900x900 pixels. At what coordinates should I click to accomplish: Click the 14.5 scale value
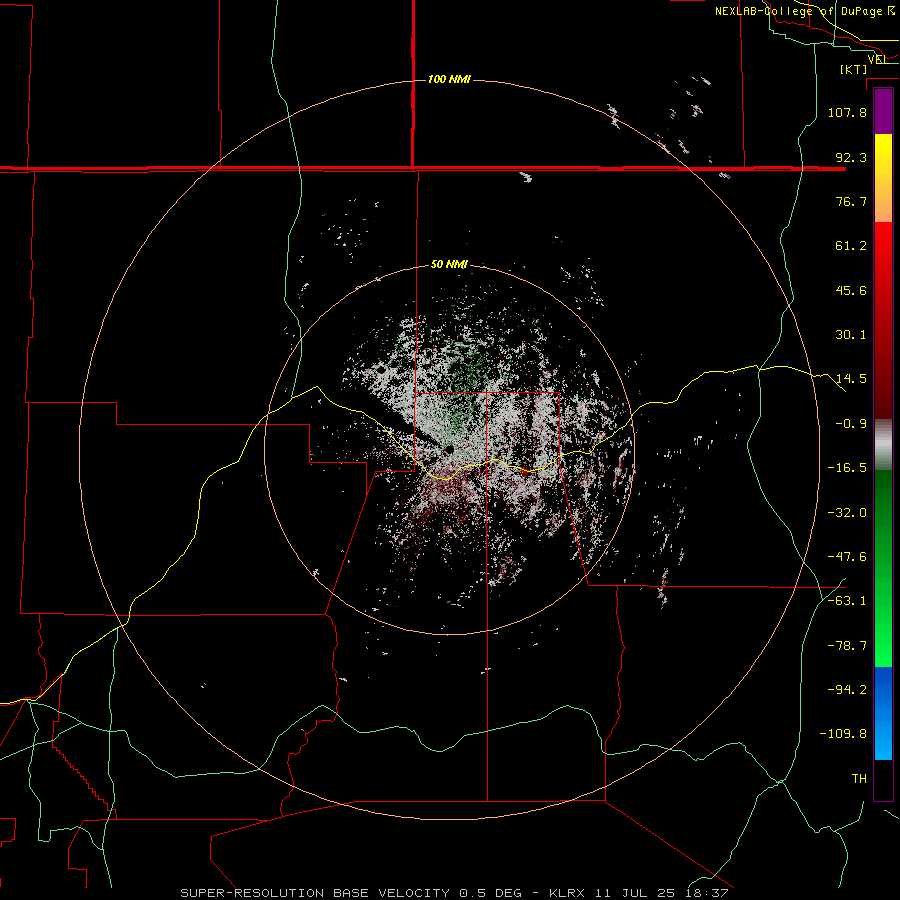[x=851, y=379]
